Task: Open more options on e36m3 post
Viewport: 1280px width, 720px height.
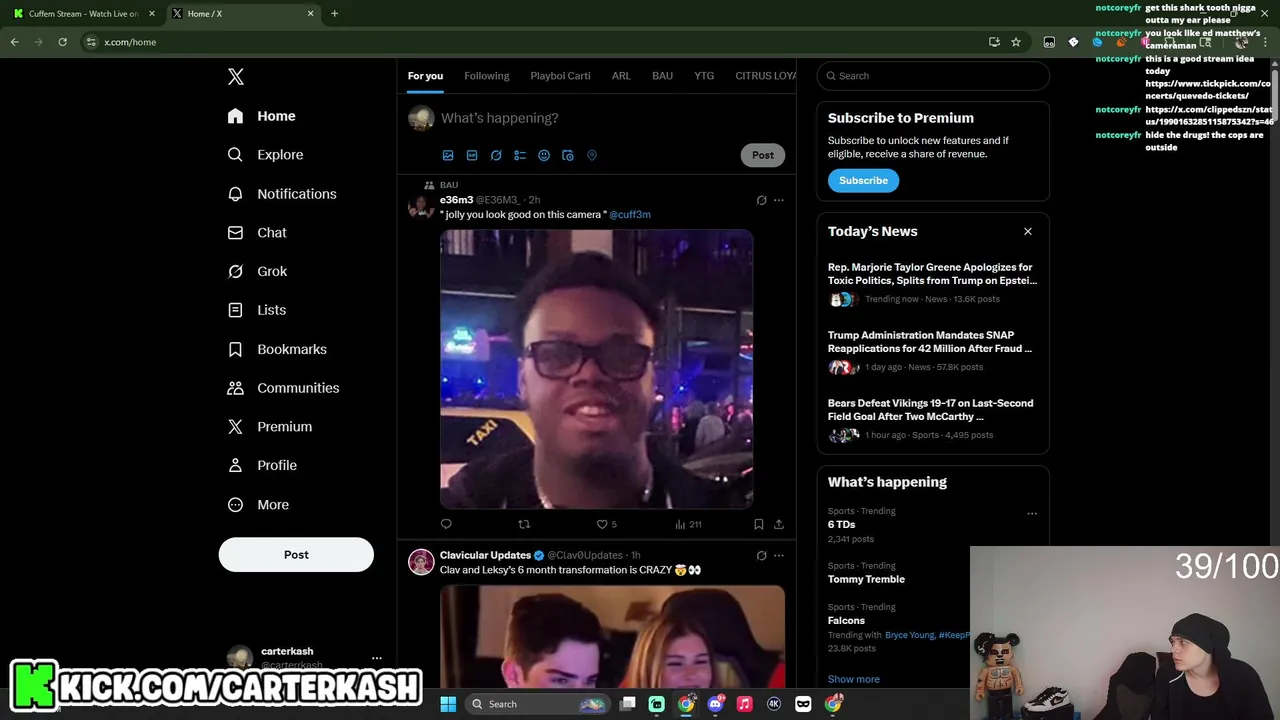Action: click(779, 200)
